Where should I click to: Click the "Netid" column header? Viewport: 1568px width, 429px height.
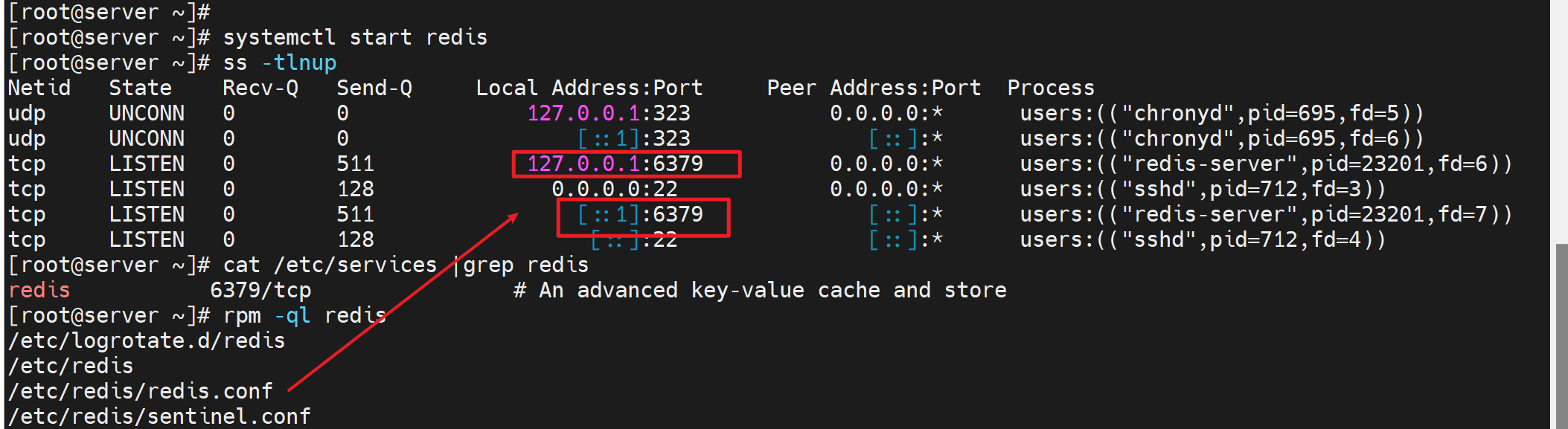pyautogui.click(x=39, y=88)
